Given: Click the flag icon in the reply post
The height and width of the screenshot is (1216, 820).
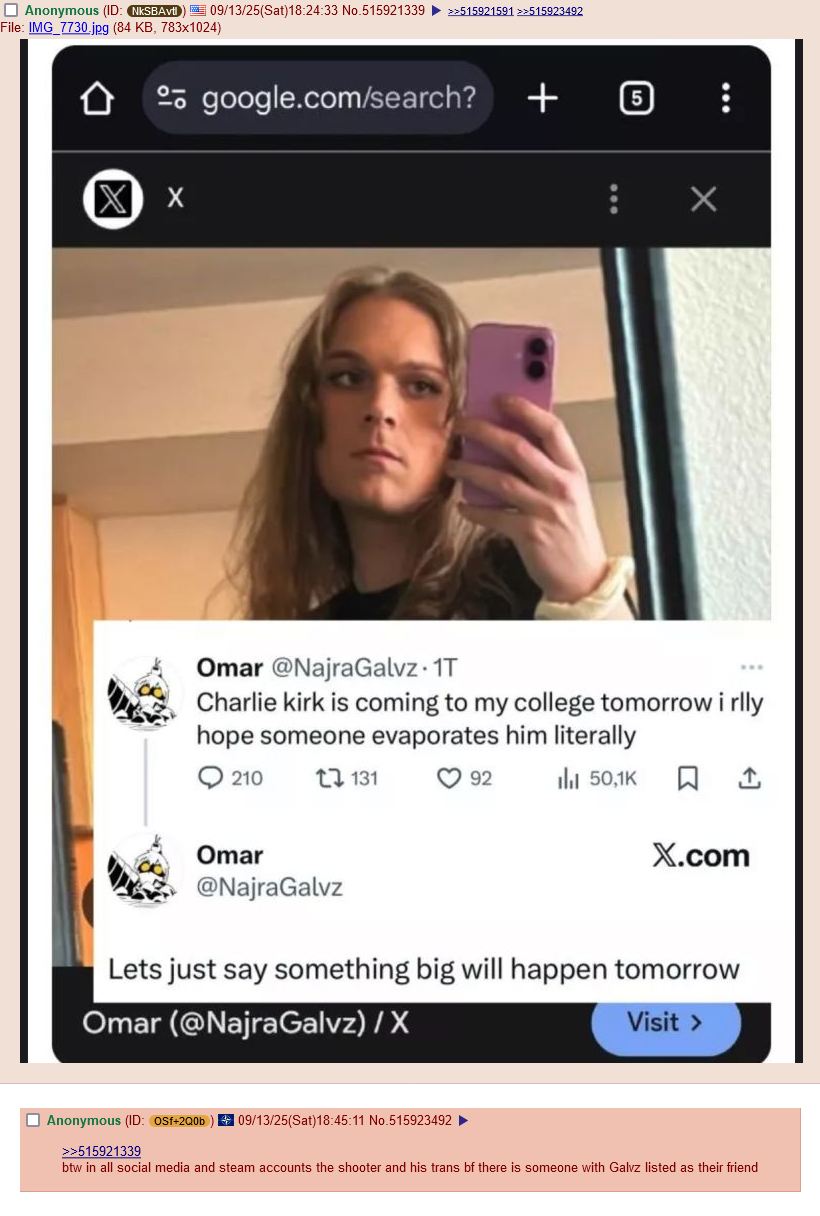Looking at the screenshot, I should click(x=225, y=1120).
